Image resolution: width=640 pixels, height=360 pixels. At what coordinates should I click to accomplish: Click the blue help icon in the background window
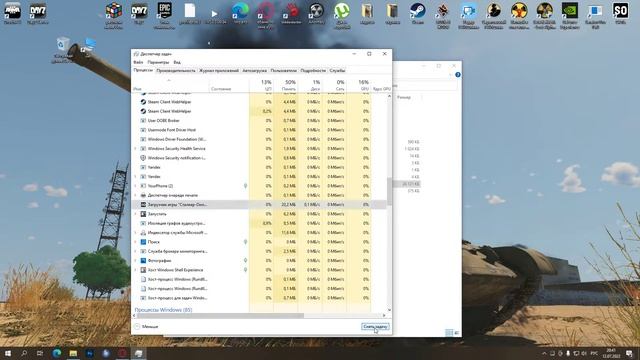[x=458, y=75]
